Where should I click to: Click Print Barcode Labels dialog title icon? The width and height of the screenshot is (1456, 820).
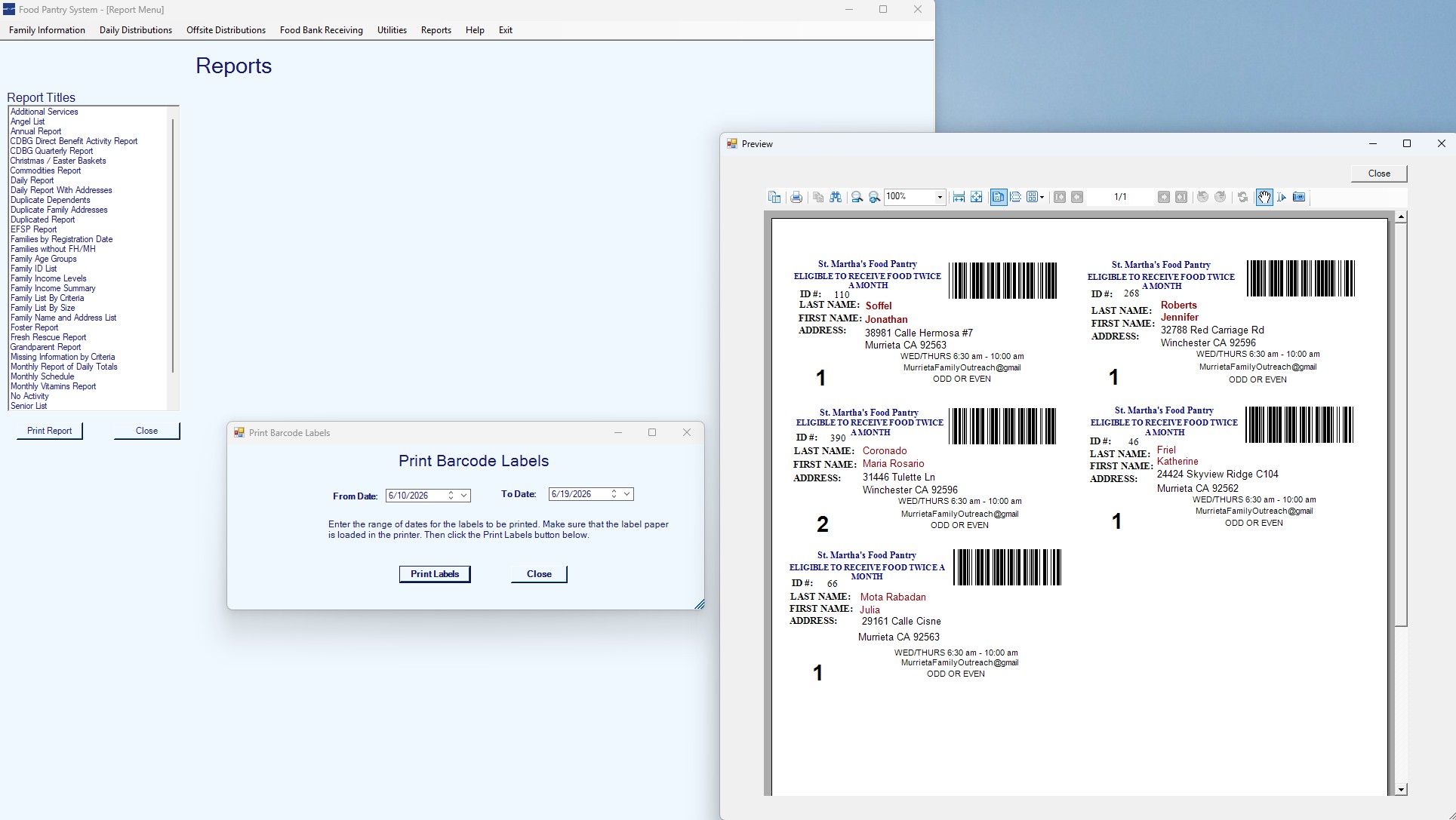(239, 432)
